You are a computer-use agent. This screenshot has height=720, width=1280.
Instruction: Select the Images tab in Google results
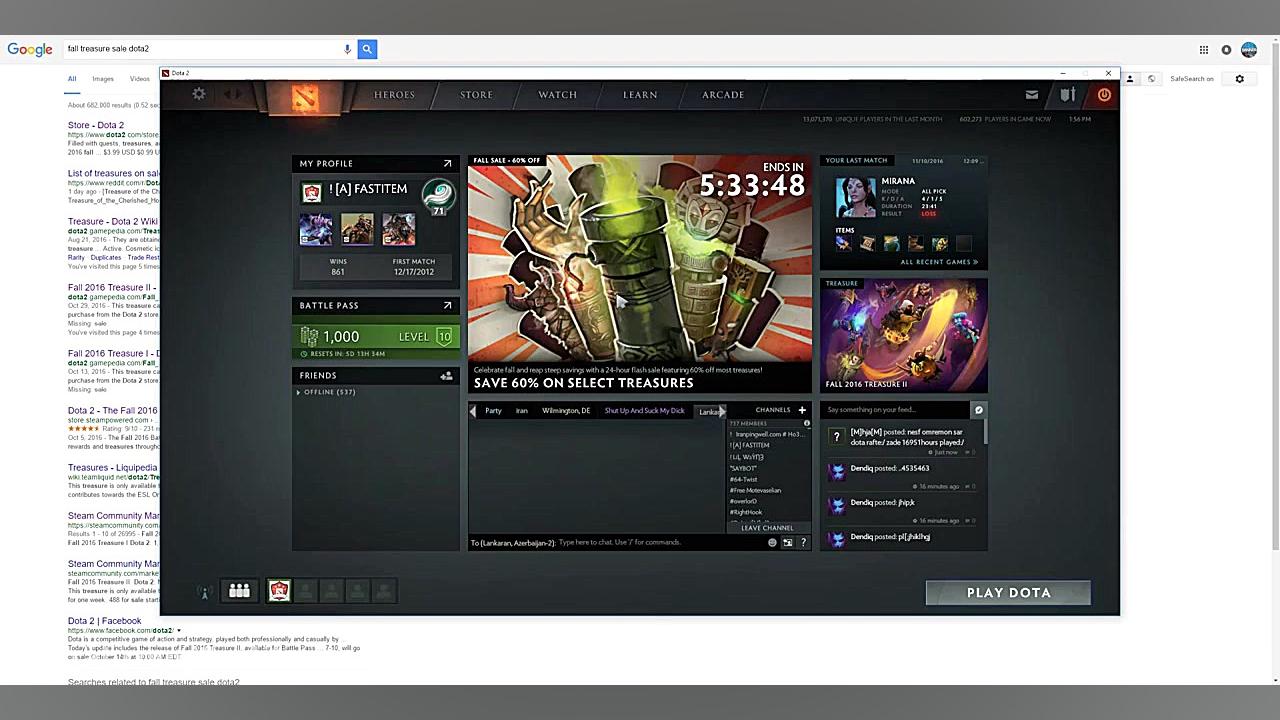coord(103,79)
